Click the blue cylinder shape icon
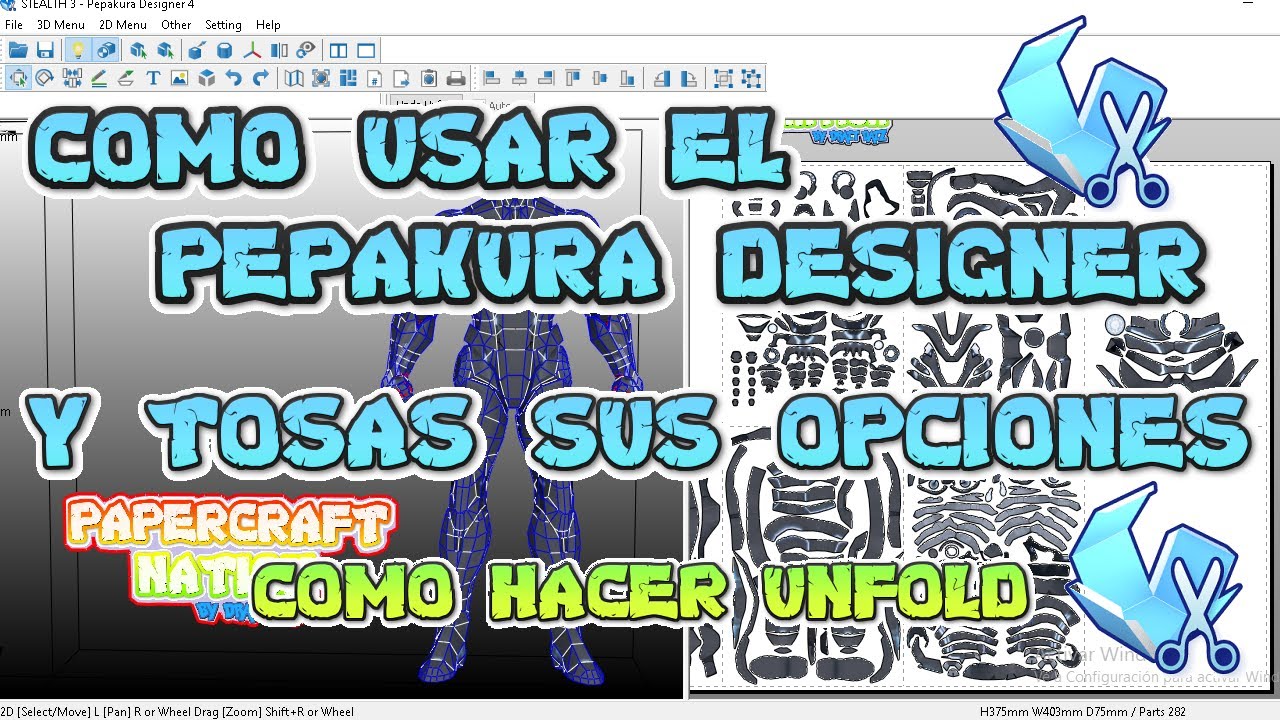 pos(225,50)
